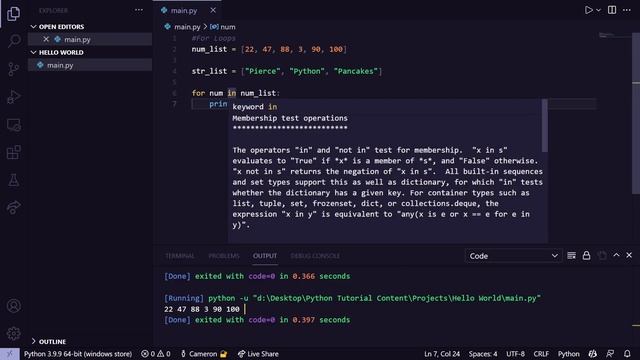
Task: Run the Python file with play button
Action: pos(588,10)
